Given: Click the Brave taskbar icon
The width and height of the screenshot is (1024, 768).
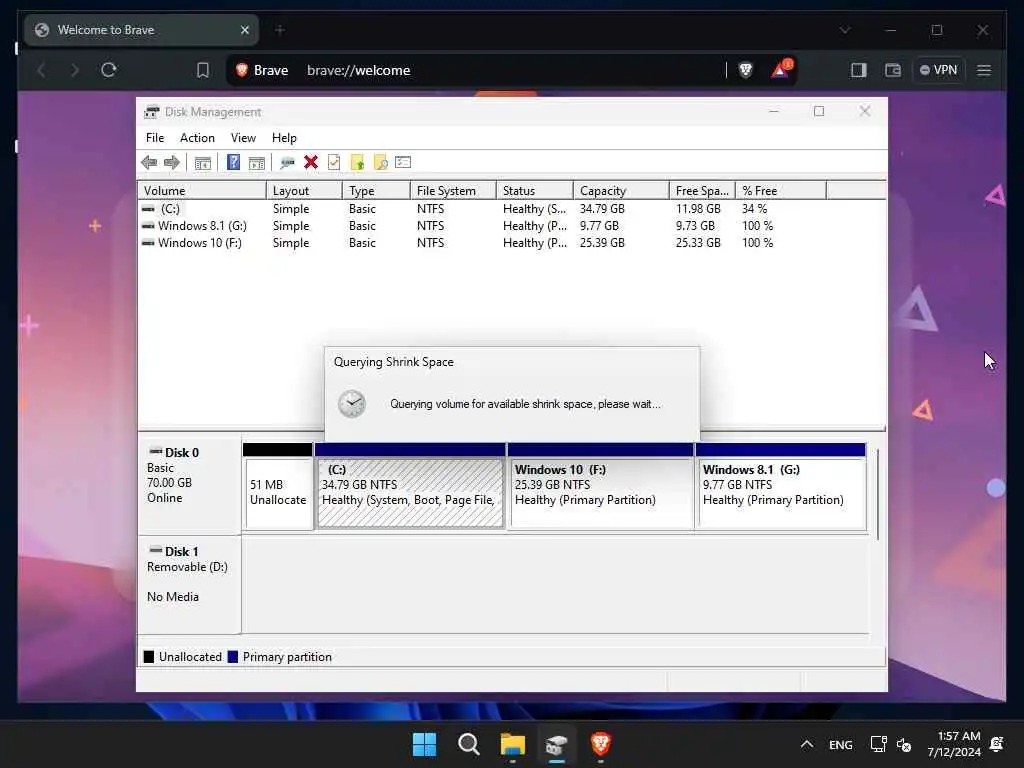Looking at the screenshot, I should 601,744.
